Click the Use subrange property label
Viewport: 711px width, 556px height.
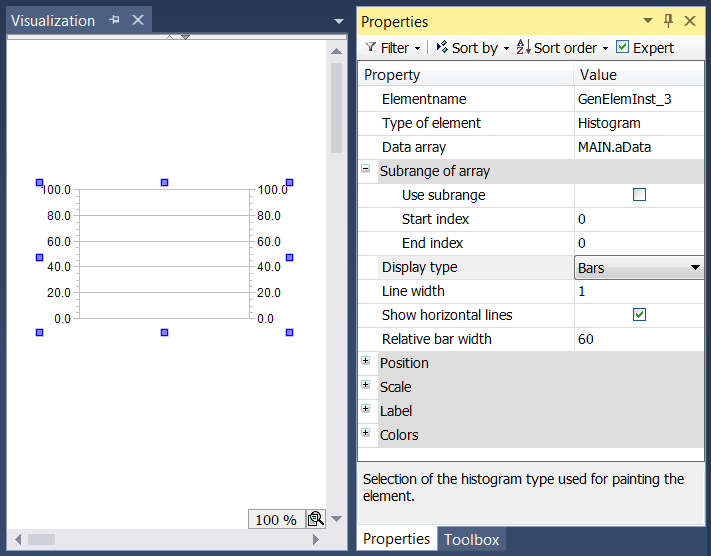click(443, 195)
